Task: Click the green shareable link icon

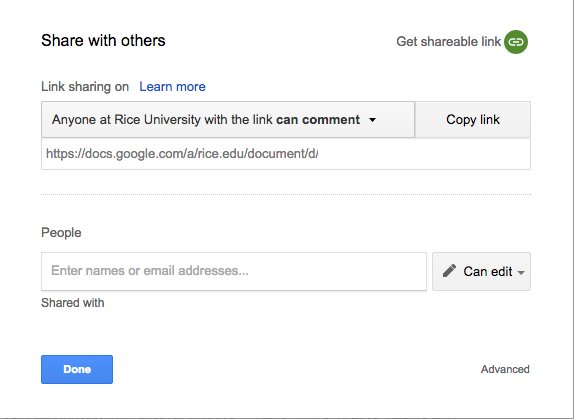Action: 516,42
